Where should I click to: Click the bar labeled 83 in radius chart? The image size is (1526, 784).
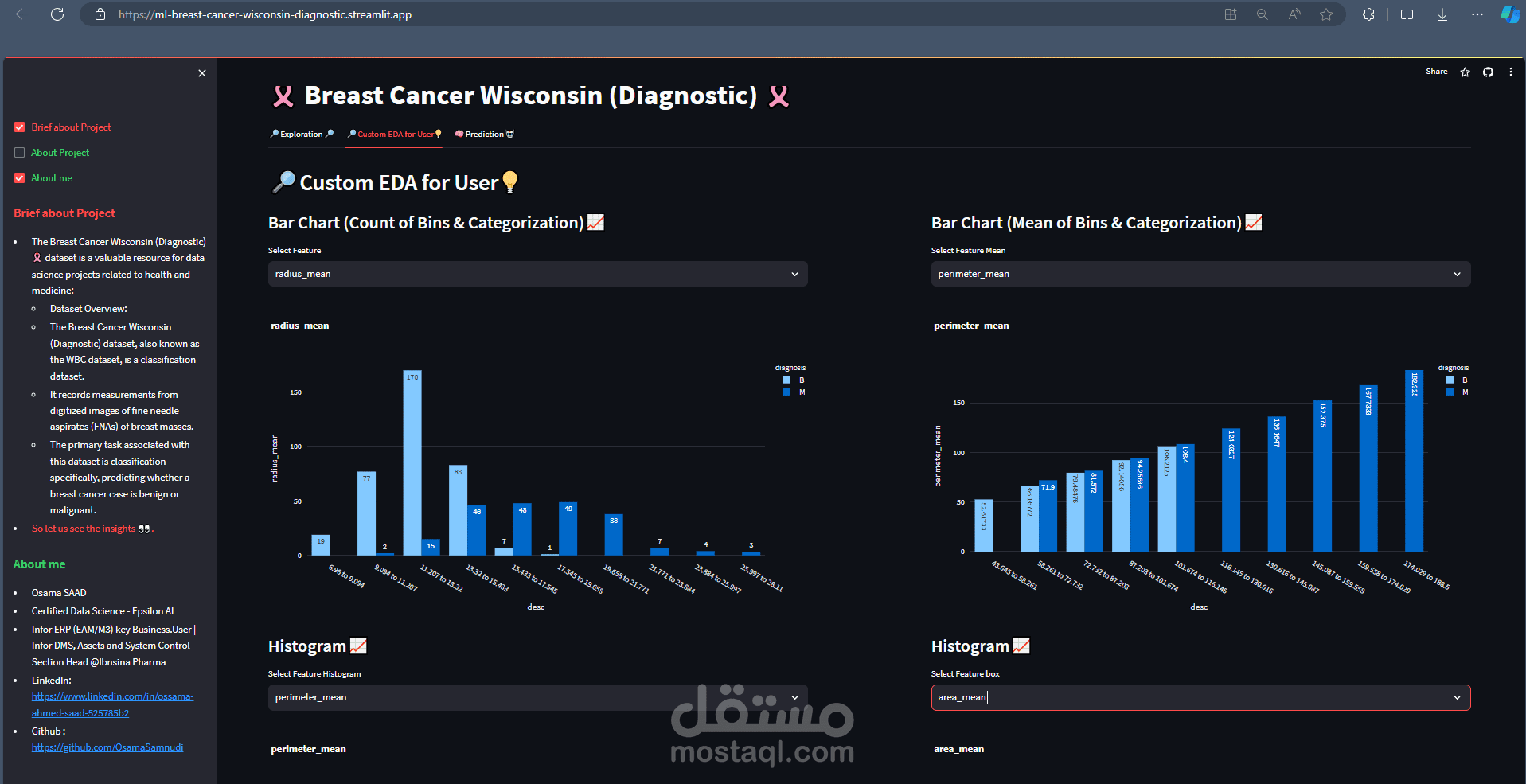pos(458,510)
